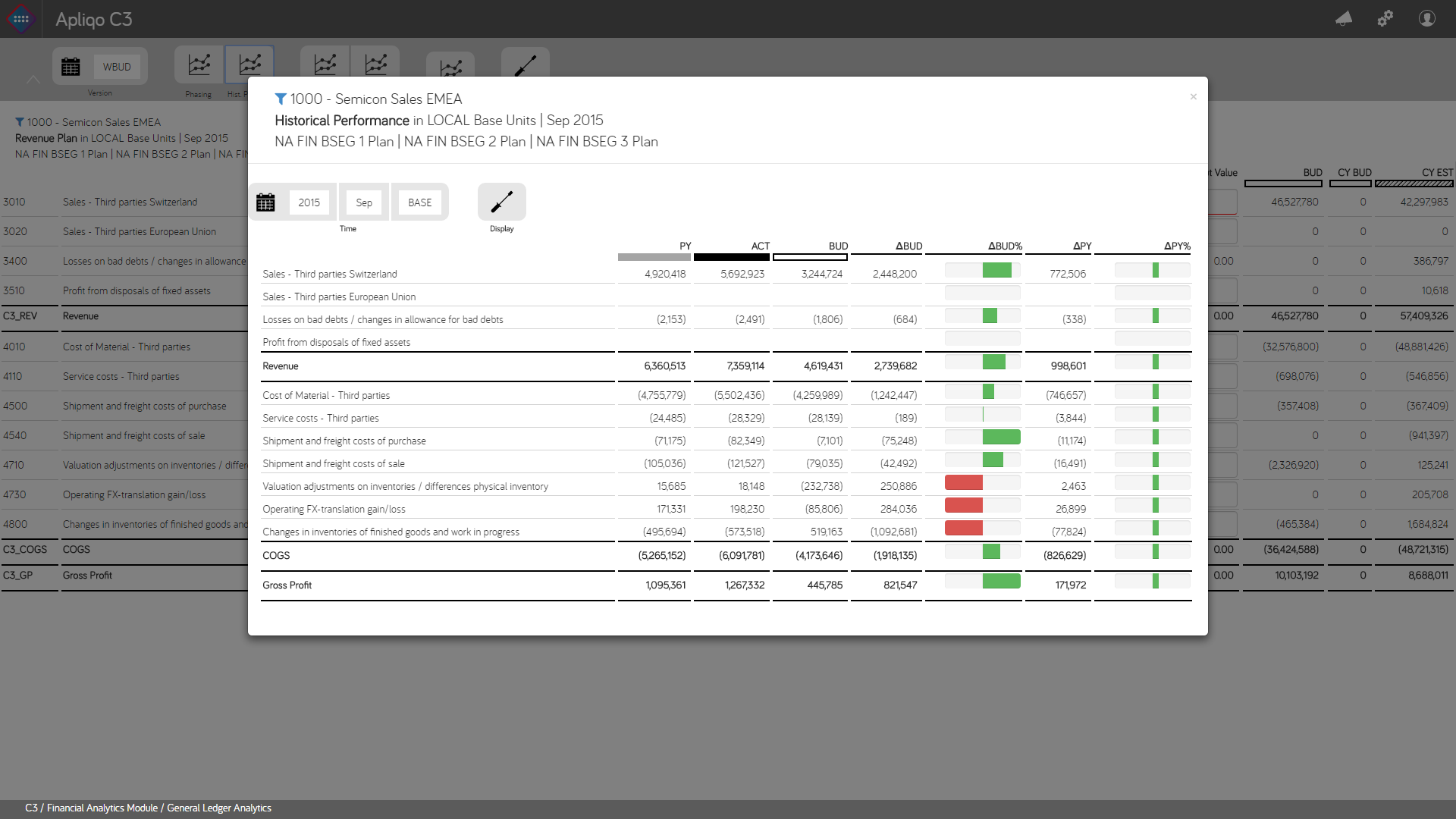This screenshot has width=1456, height=819.
Task: Click the Revenue row in dialog table
Action: [x=281, y=366]
